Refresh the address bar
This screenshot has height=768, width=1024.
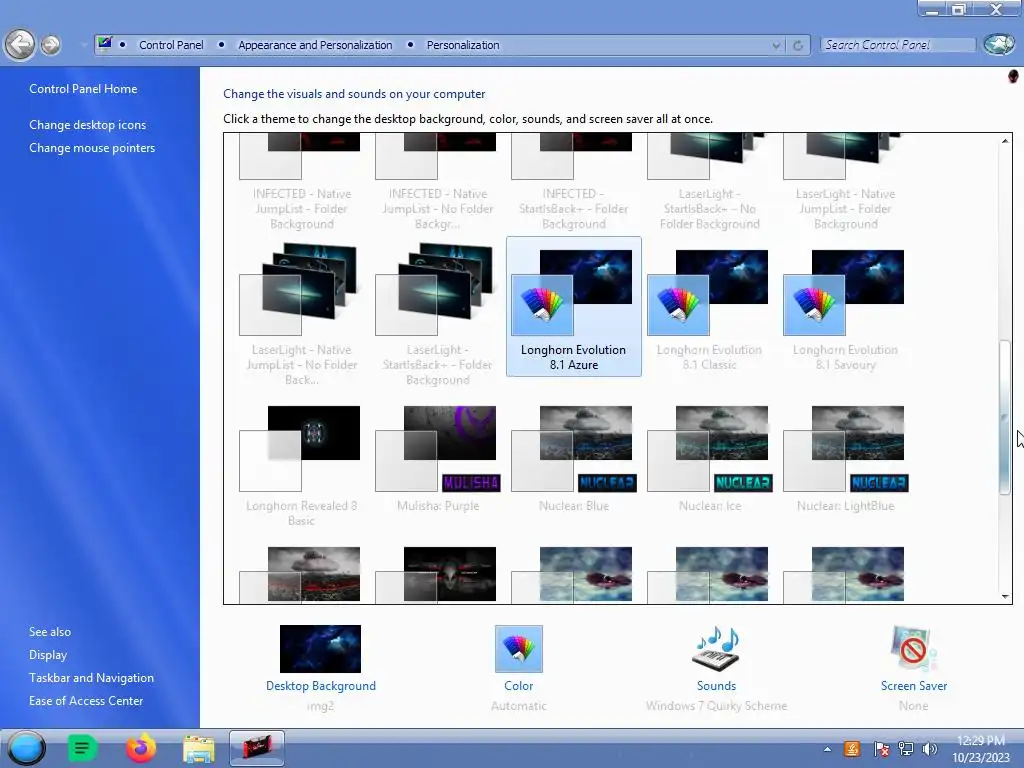[797, 45]
